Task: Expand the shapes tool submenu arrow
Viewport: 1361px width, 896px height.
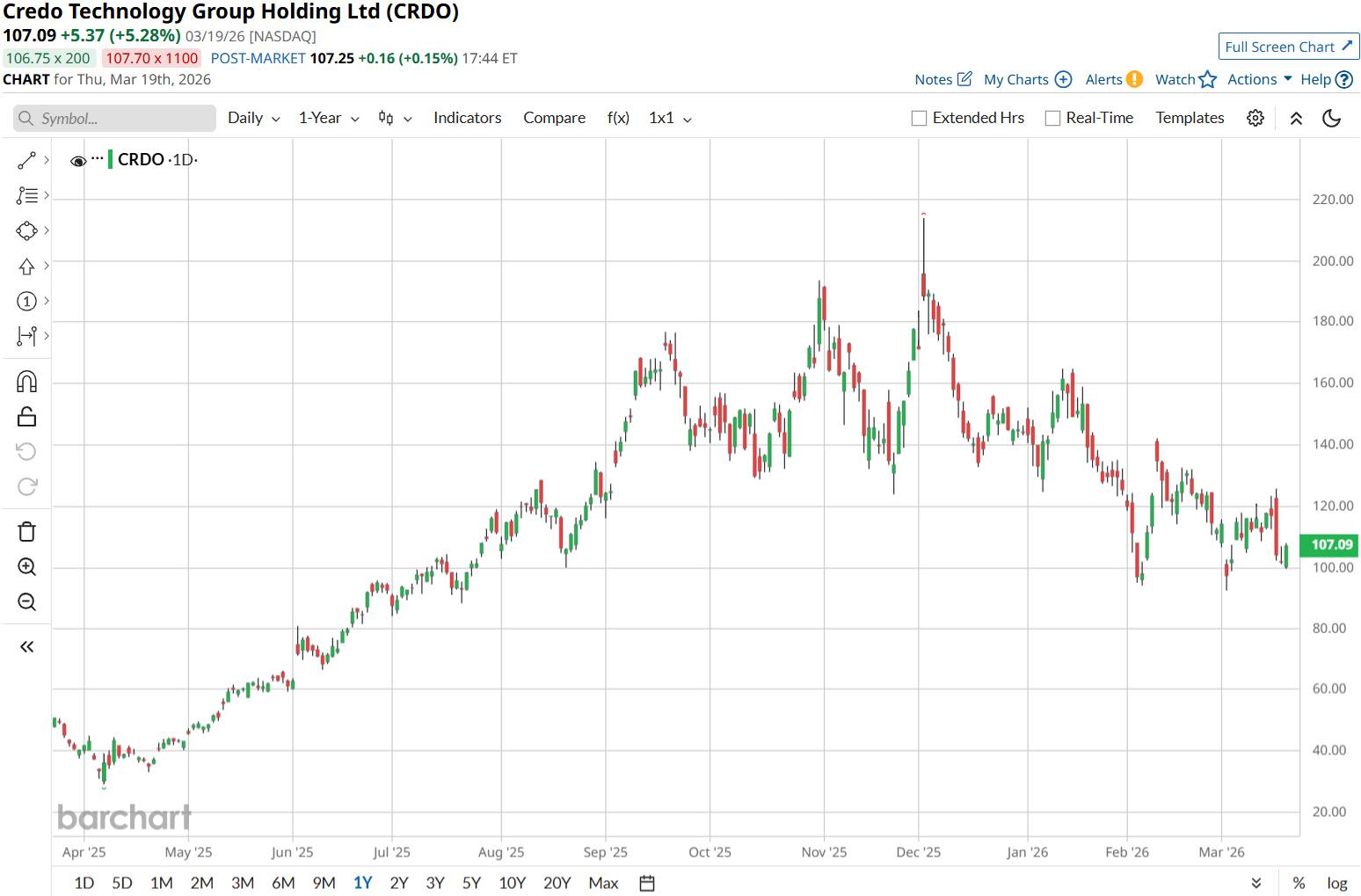Action: (47, 229)
